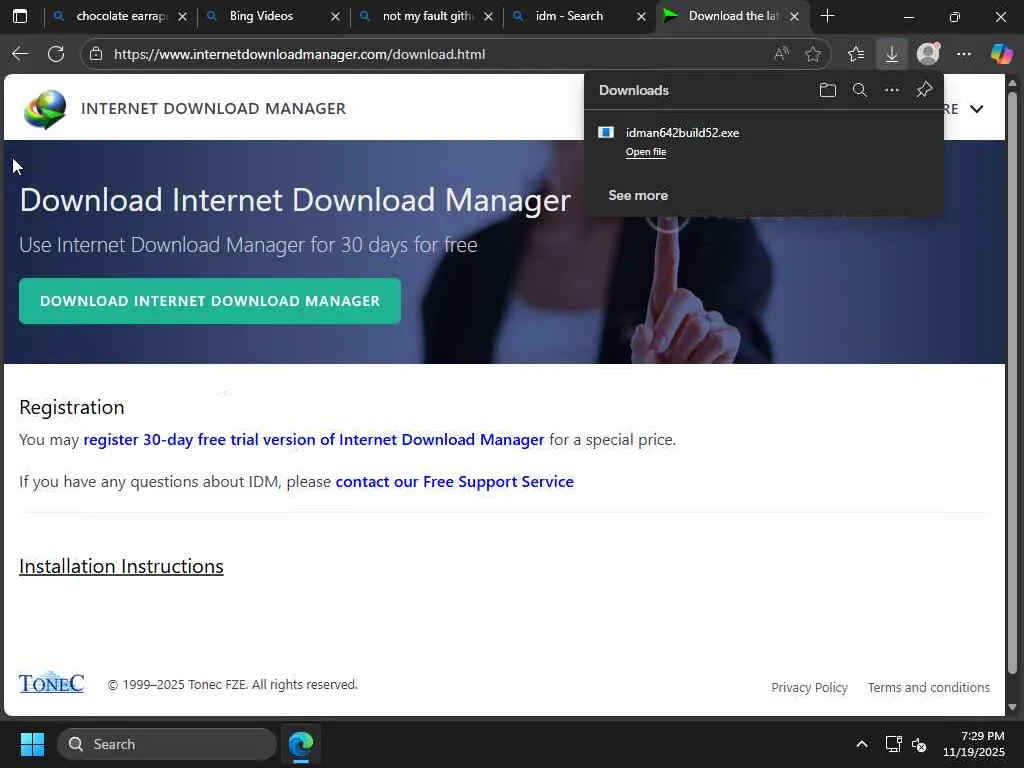Click the idman642build52.exe file icon
The image size is (1024, 768).
point(606,133)
